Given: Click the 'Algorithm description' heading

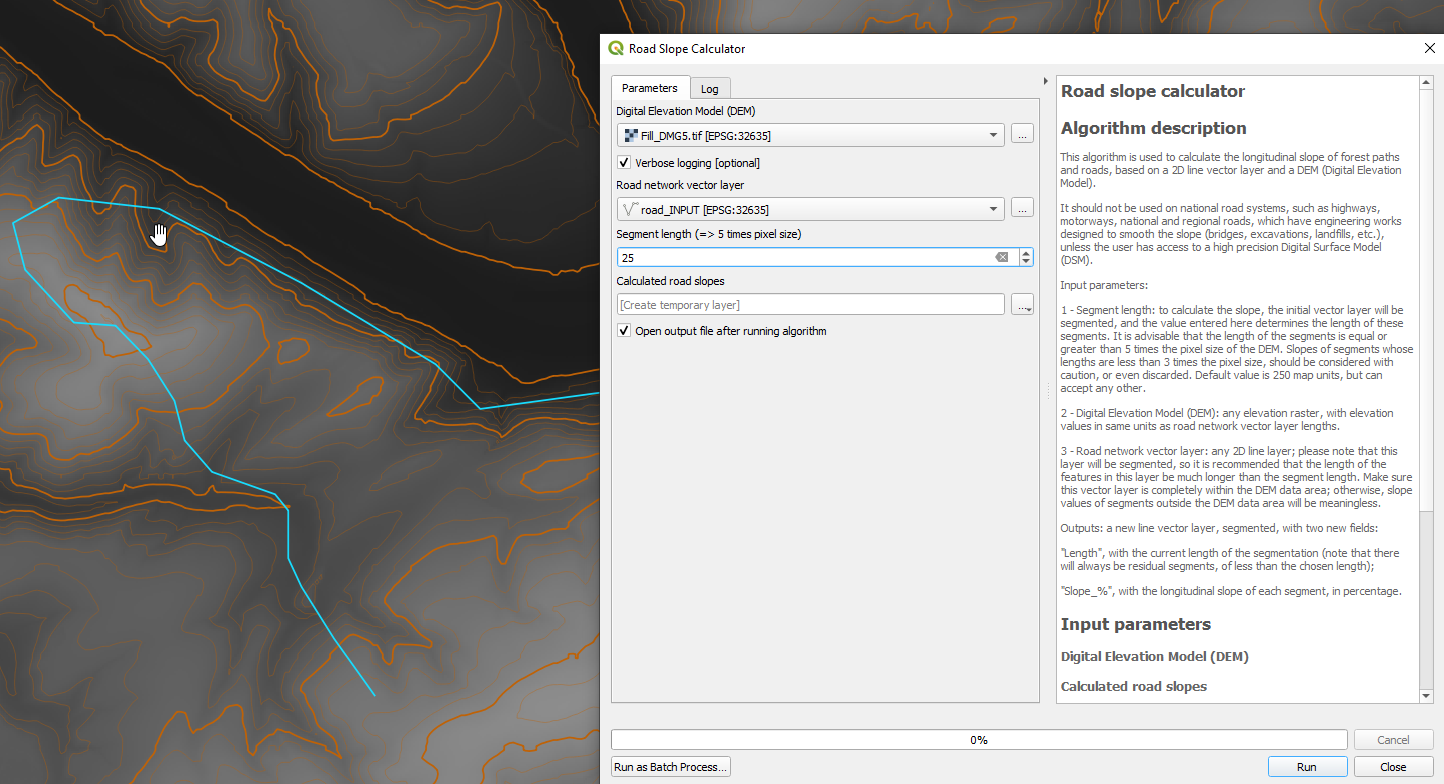Looking at the screenshot, I should pyautogui.click(x=1153, y=128).
